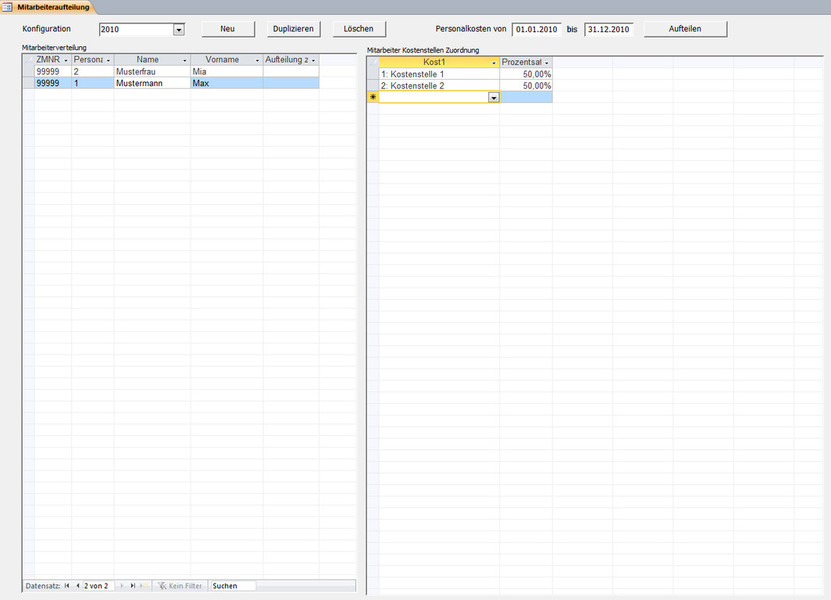Create new record via navigation bar icon
Viewport: 831px width, 600px height.
click(x=144, y=586)
